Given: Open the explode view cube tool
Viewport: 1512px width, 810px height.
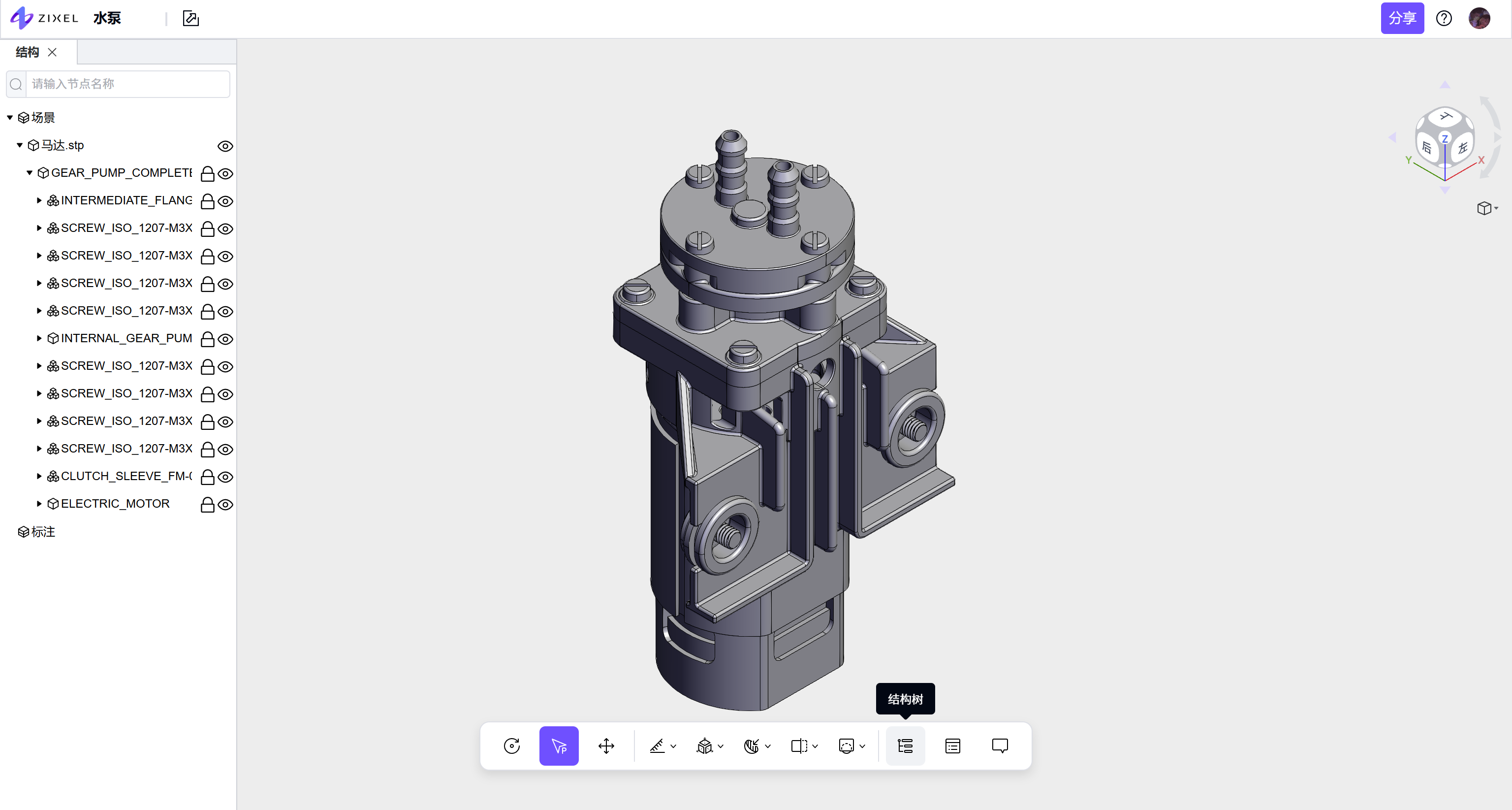Looking at the screenshot, I should coord(704,746).
